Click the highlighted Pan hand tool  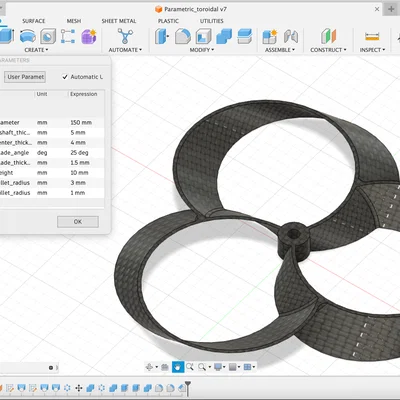(178, 367)
